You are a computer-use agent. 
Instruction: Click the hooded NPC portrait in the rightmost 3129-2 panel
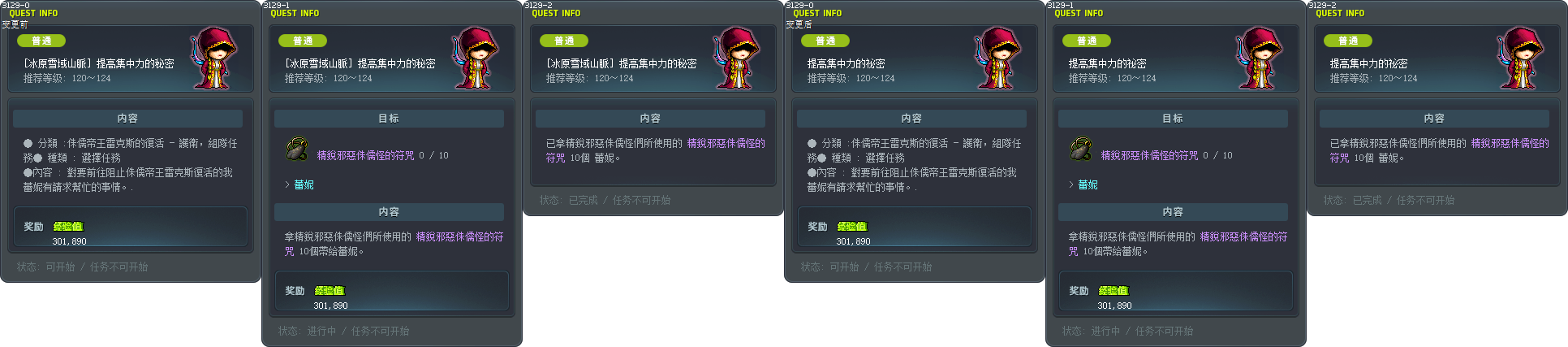click(x=1522, y=58)
